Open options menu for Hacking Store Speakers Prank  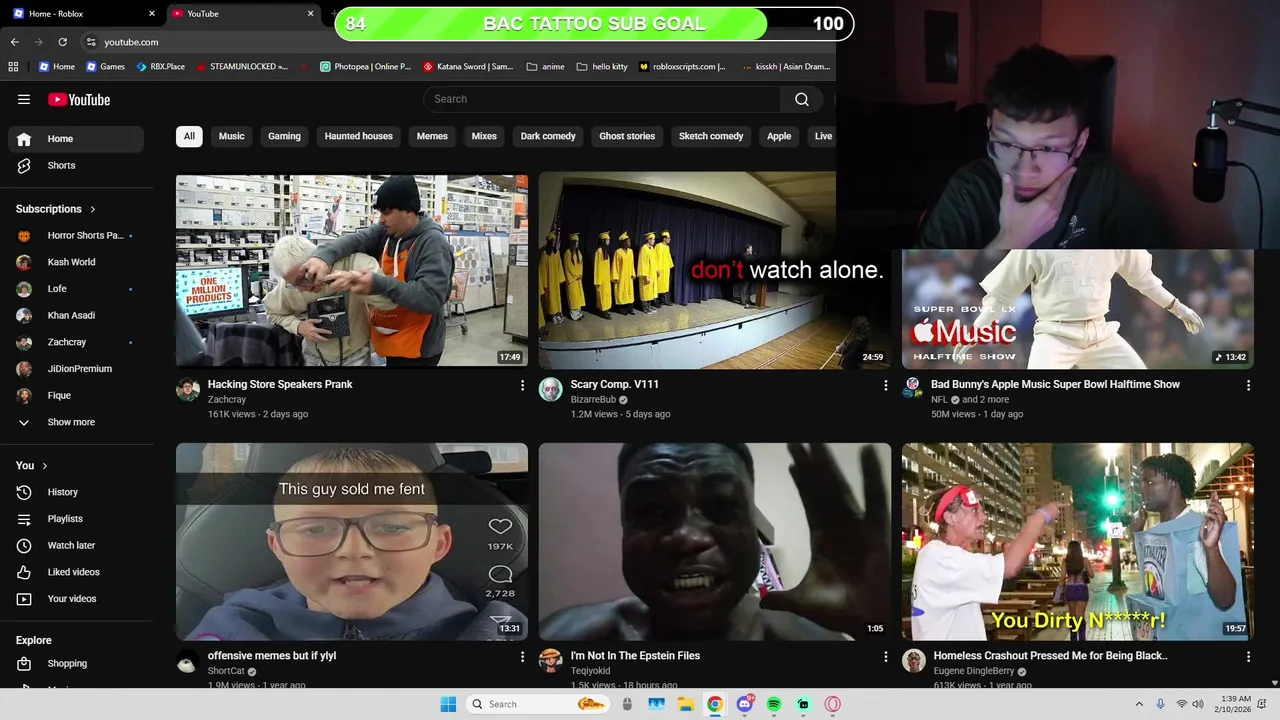coord(522,385)
